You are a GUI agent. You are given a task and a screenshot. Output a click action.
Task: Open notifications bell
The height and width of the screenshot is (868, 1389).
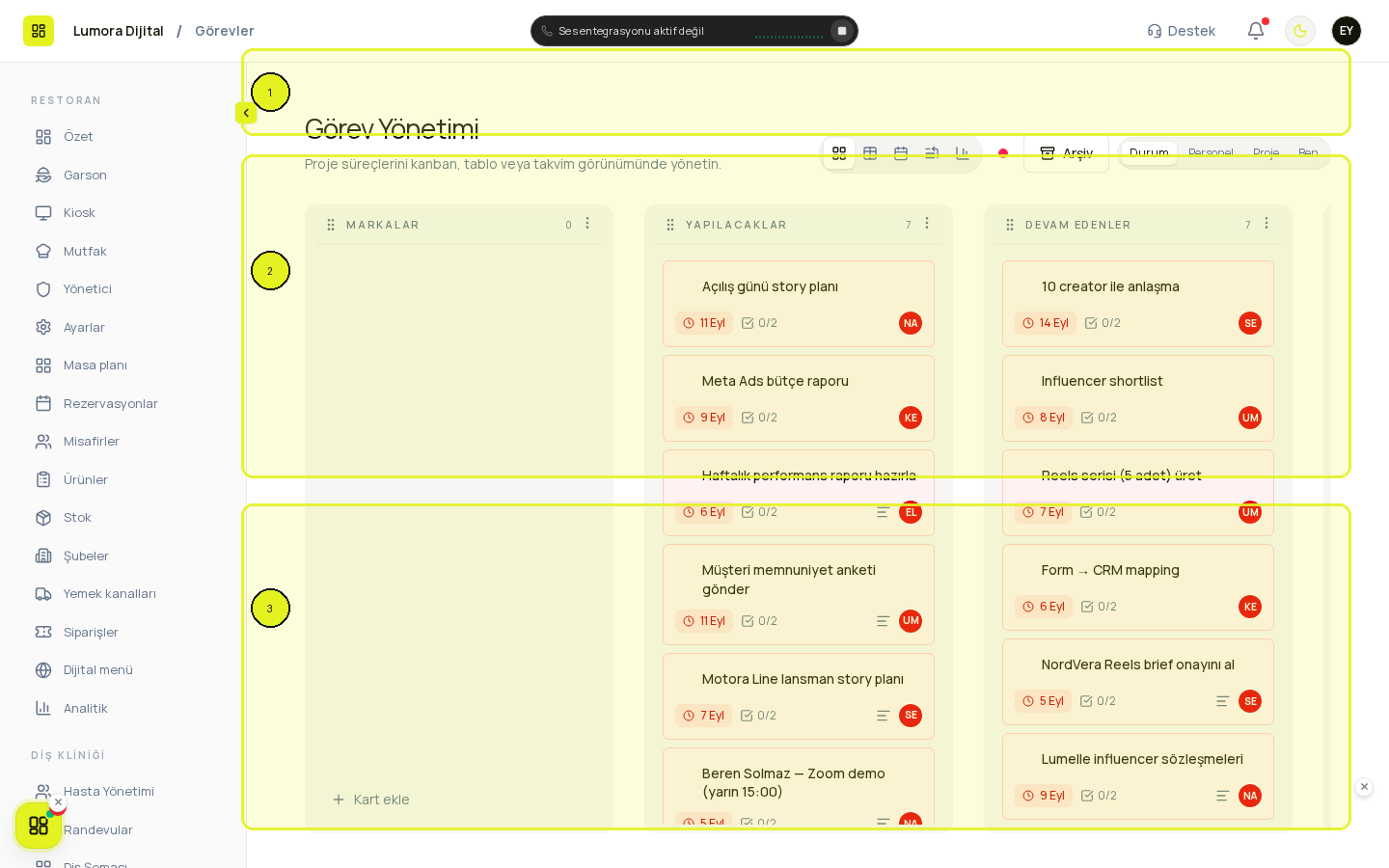point(1256,31)
